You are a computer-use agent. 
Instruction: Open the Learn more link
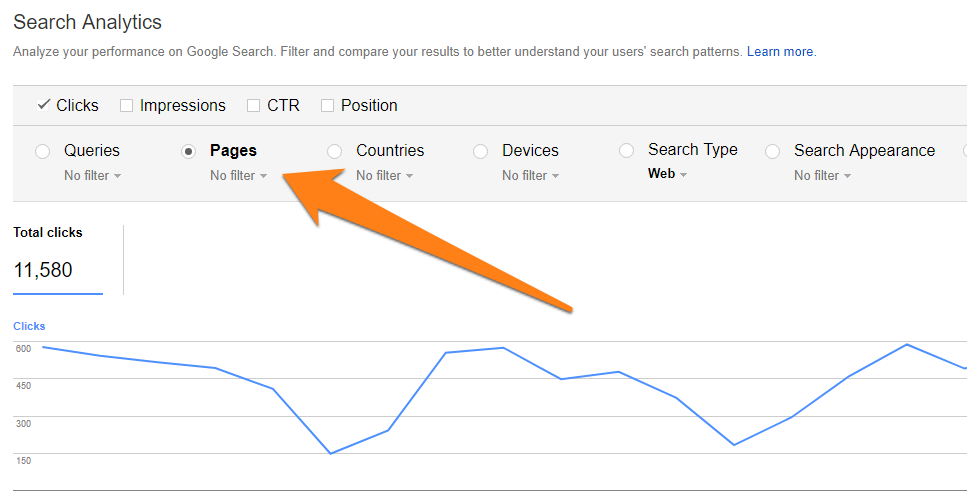tap(780, 51)
